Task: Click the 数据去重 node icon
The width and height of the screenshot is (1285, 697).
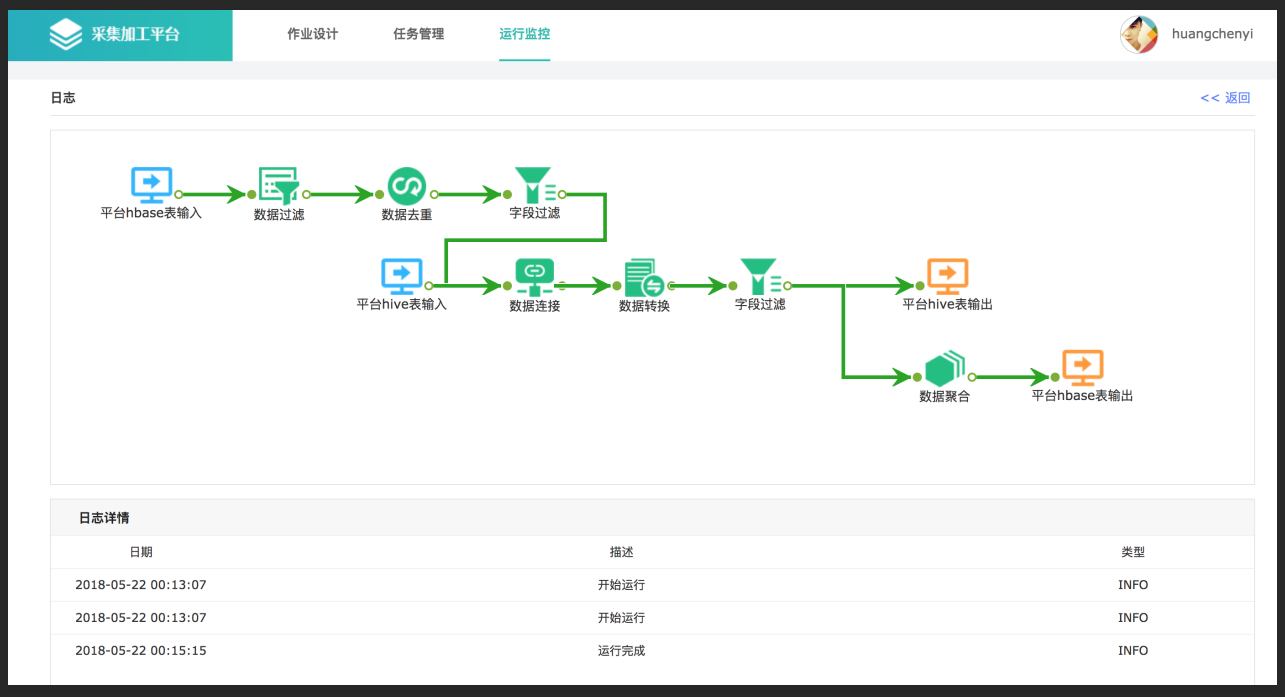Action: pyautogui.click(x=407, y=186)
